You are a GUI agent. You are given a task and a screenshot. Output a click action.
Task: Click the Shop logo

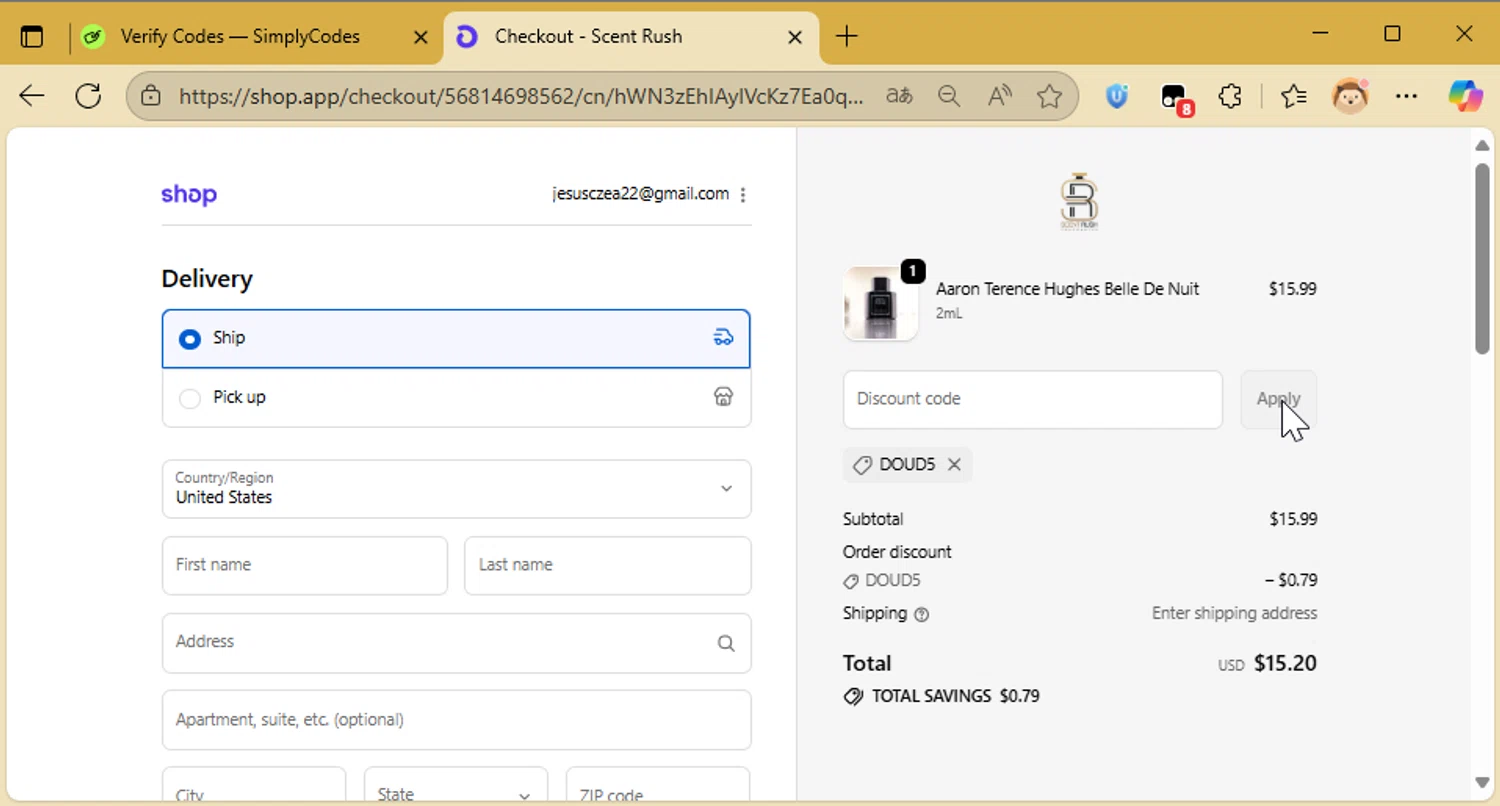point(189,195)
